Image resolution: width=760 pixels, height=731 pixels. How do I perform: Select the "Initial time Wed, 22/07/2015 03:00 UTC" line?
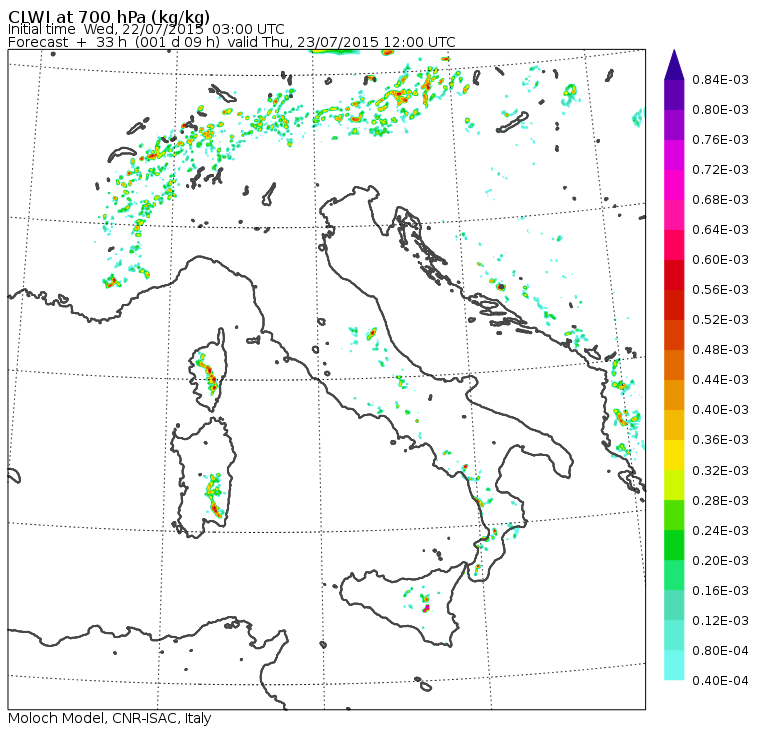146,29
